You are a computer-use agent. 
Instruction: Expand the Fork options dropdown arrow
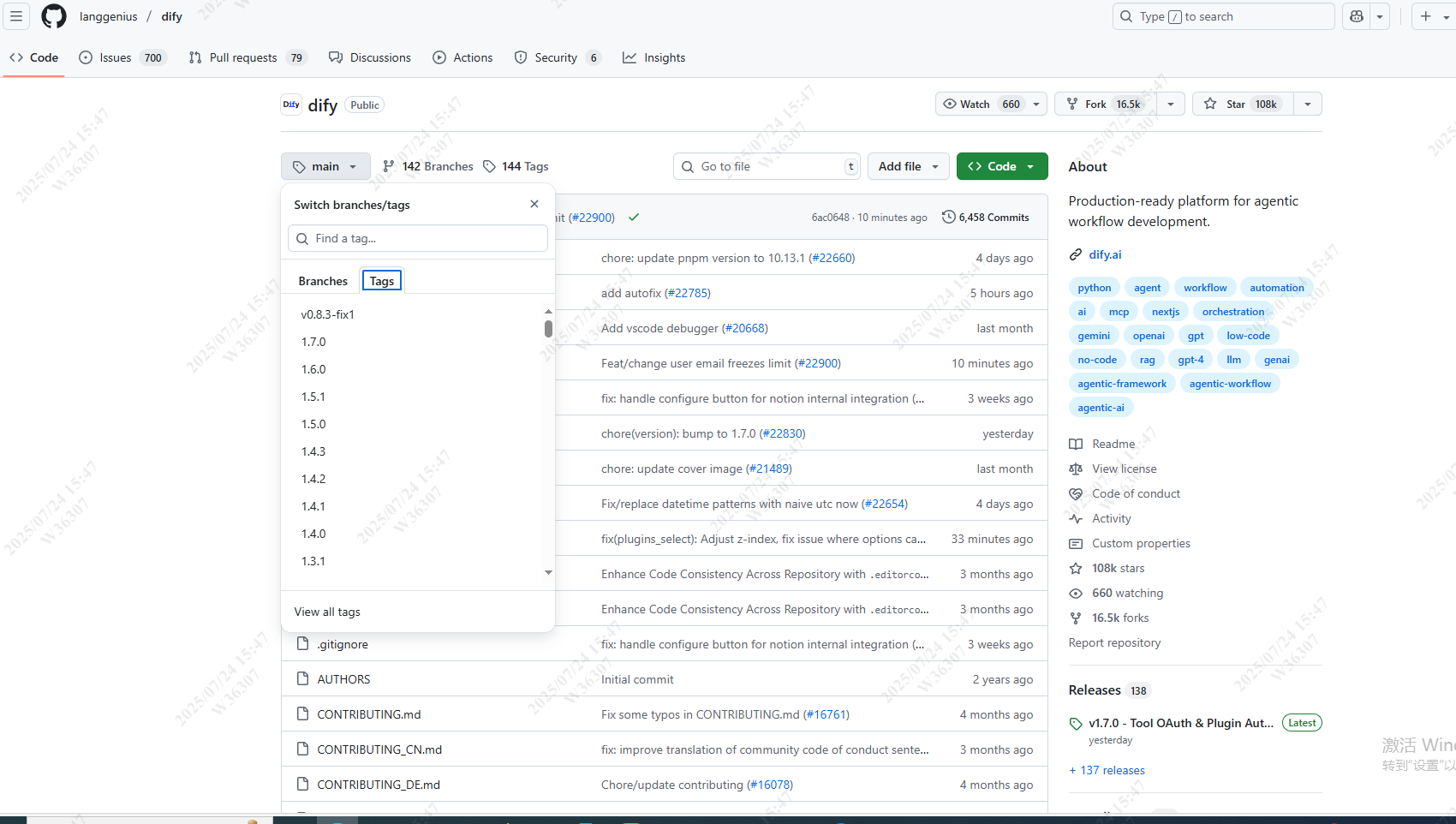pyautogui.click(x=1171, y=104)
